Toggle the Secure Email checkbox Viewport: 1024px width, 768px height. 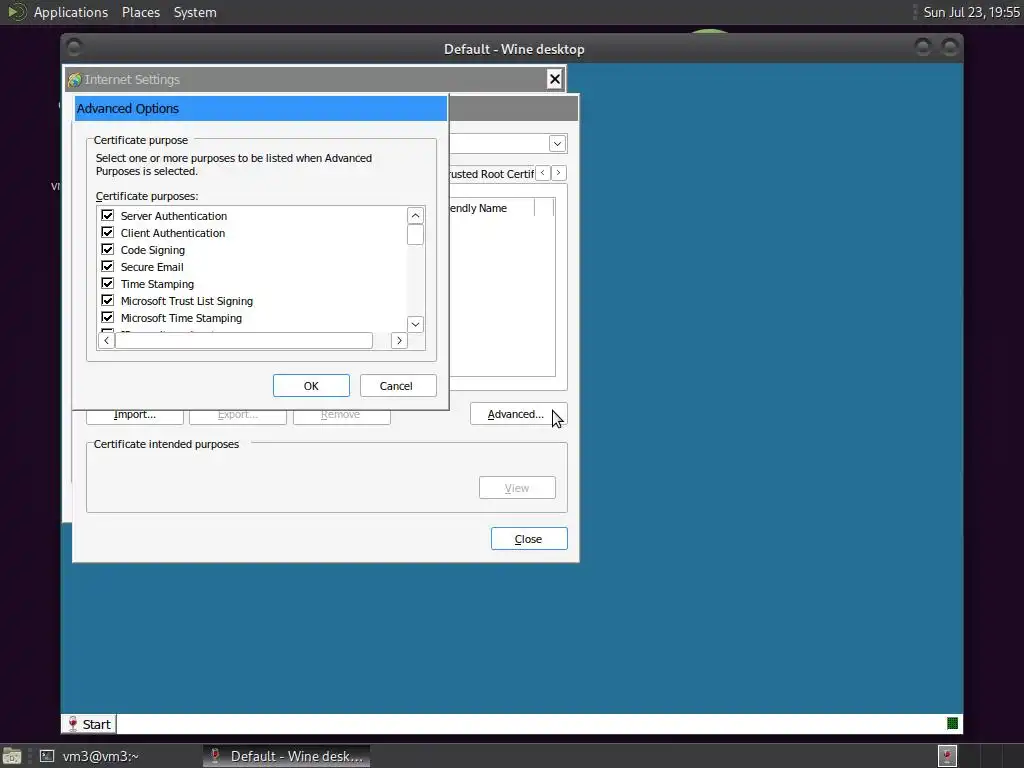(x=108, y=266)
